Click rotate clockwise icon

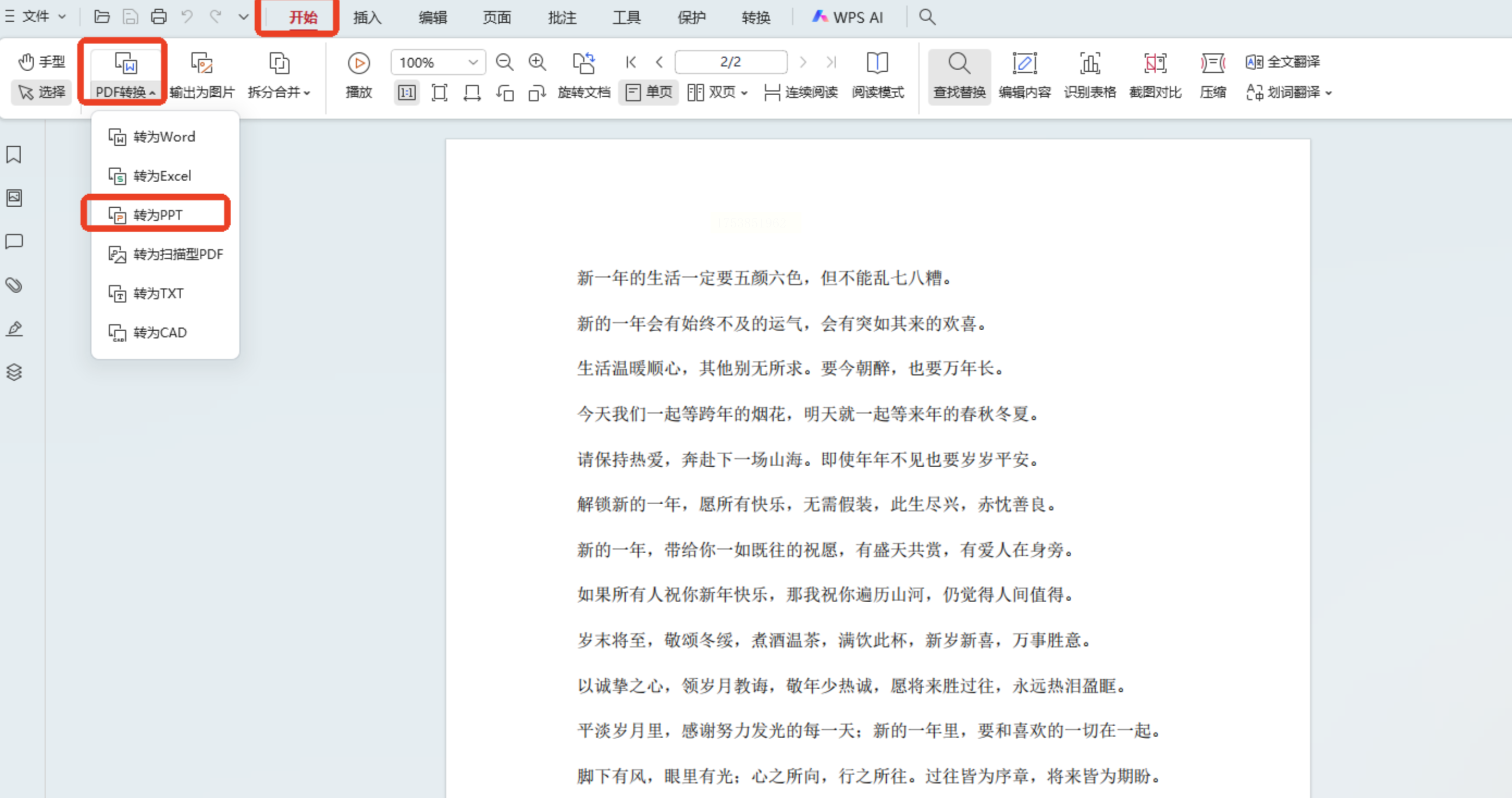coord(537,92)
